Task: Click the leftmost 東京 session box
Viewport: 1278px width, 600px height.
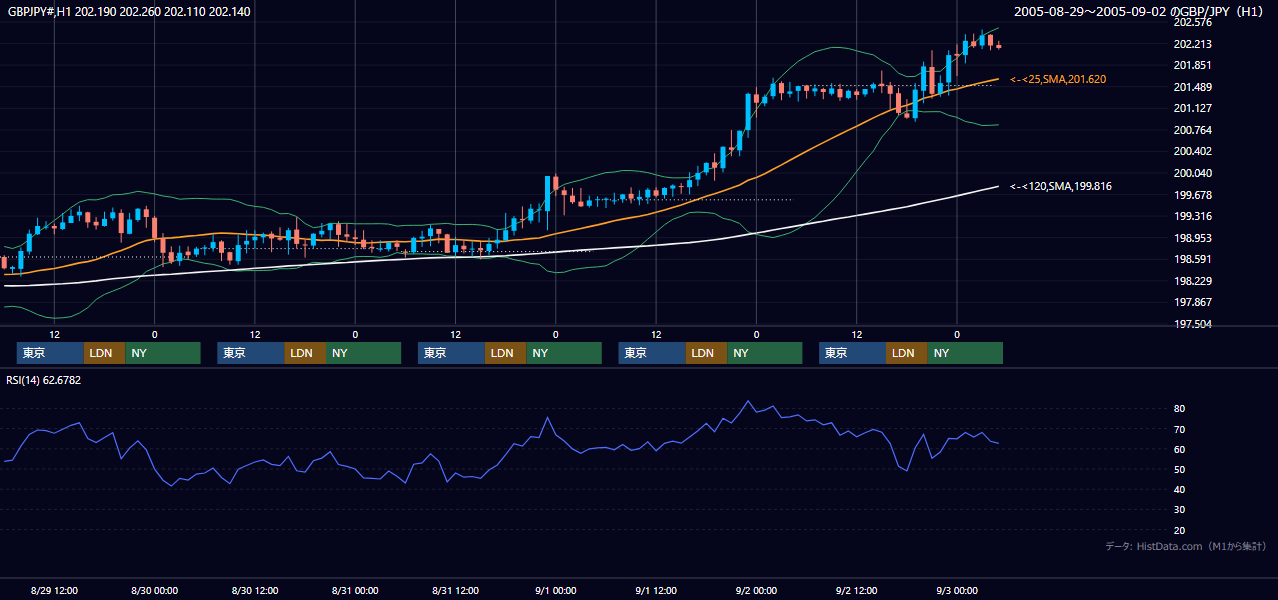Action: tap(50, 353)
